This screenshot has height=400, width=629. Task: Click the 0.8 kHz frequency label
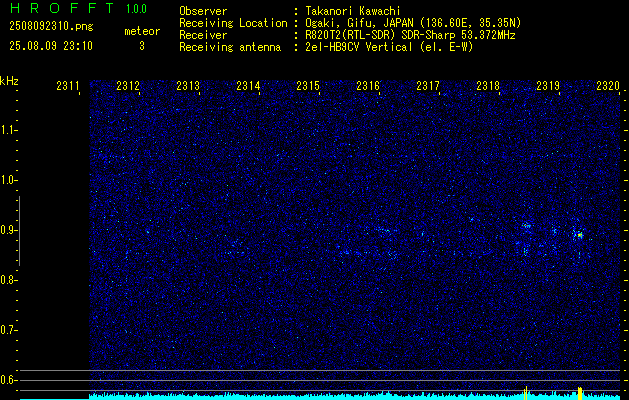pos(8,280)
